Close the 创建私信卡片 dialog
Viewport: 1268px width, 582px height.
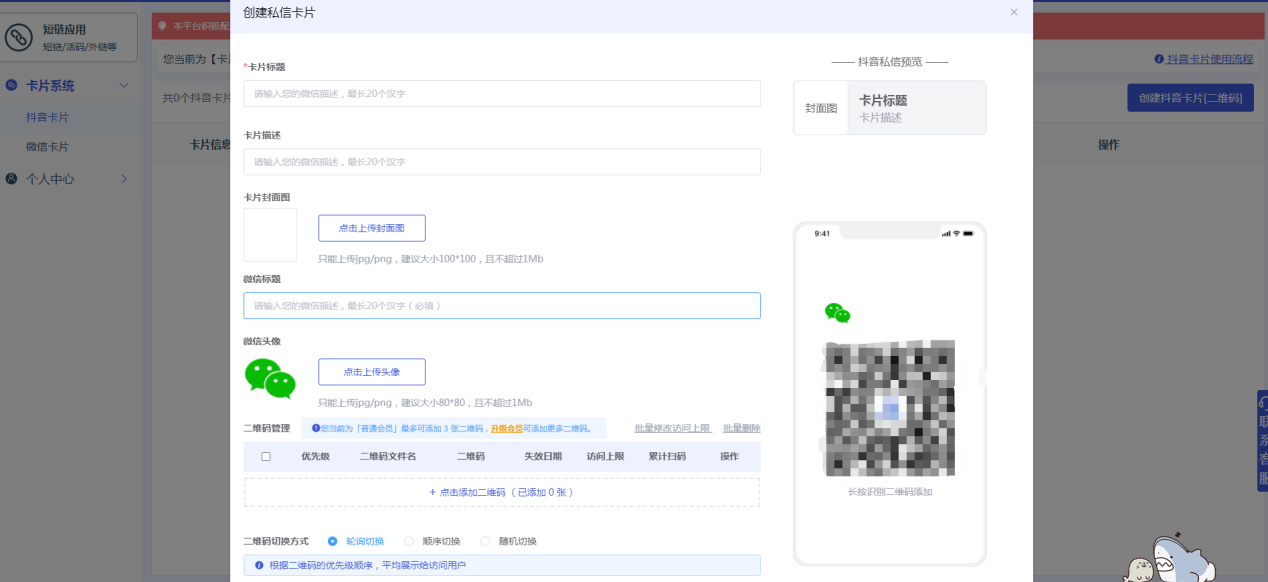[x=1013, y=12]
